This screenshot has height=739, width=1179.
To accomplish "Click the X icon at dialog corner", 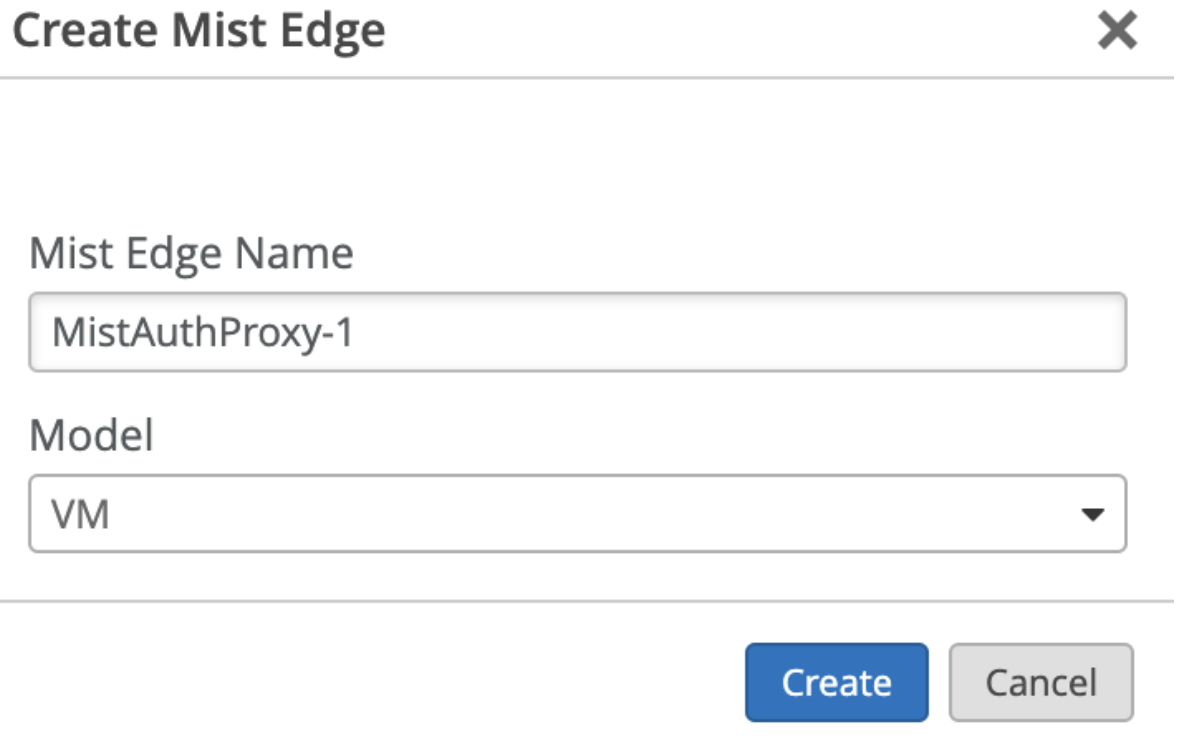I will (x=1117, y=33).
